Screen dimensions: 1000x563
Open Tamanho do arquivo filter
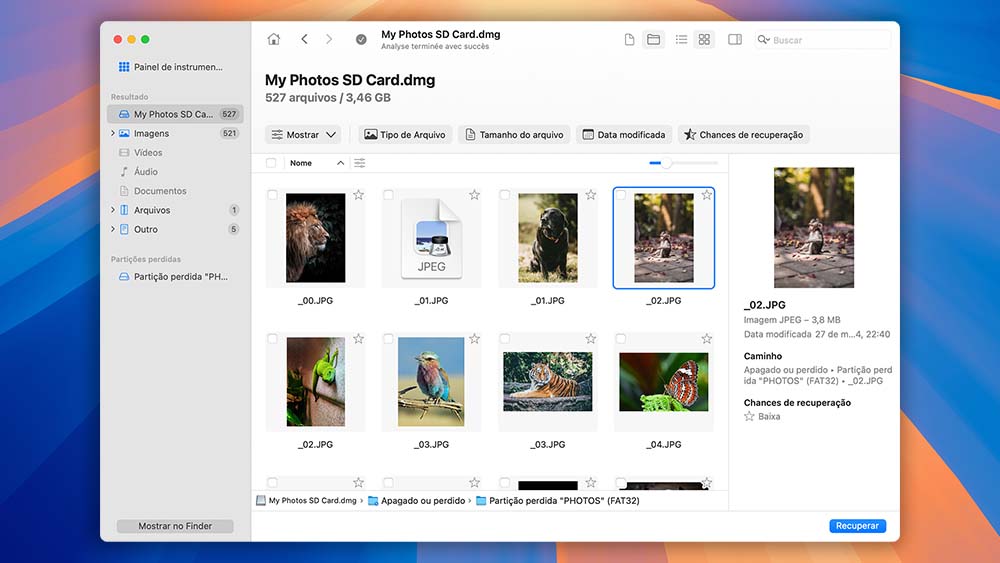tap(514, 135)
